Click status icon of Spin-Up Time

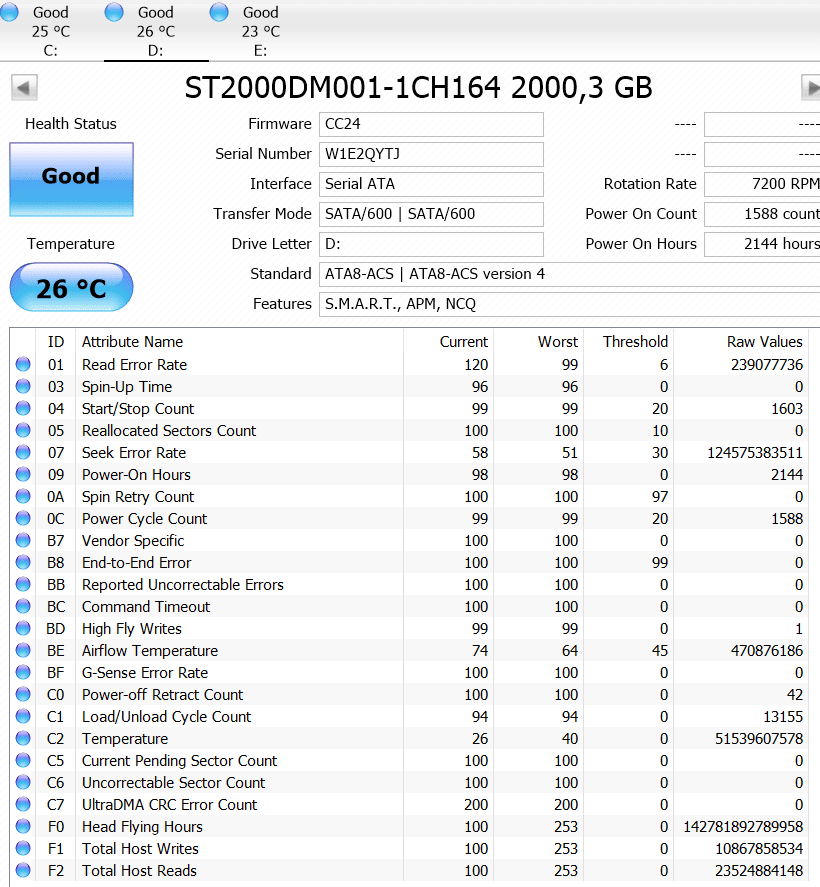[x=23, y=386]
